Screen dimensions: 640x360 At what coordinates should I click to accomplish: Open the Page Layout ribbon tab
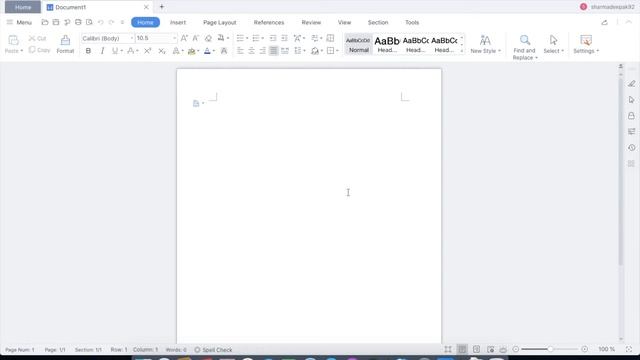pyautogui.click(x=220, y=22)
